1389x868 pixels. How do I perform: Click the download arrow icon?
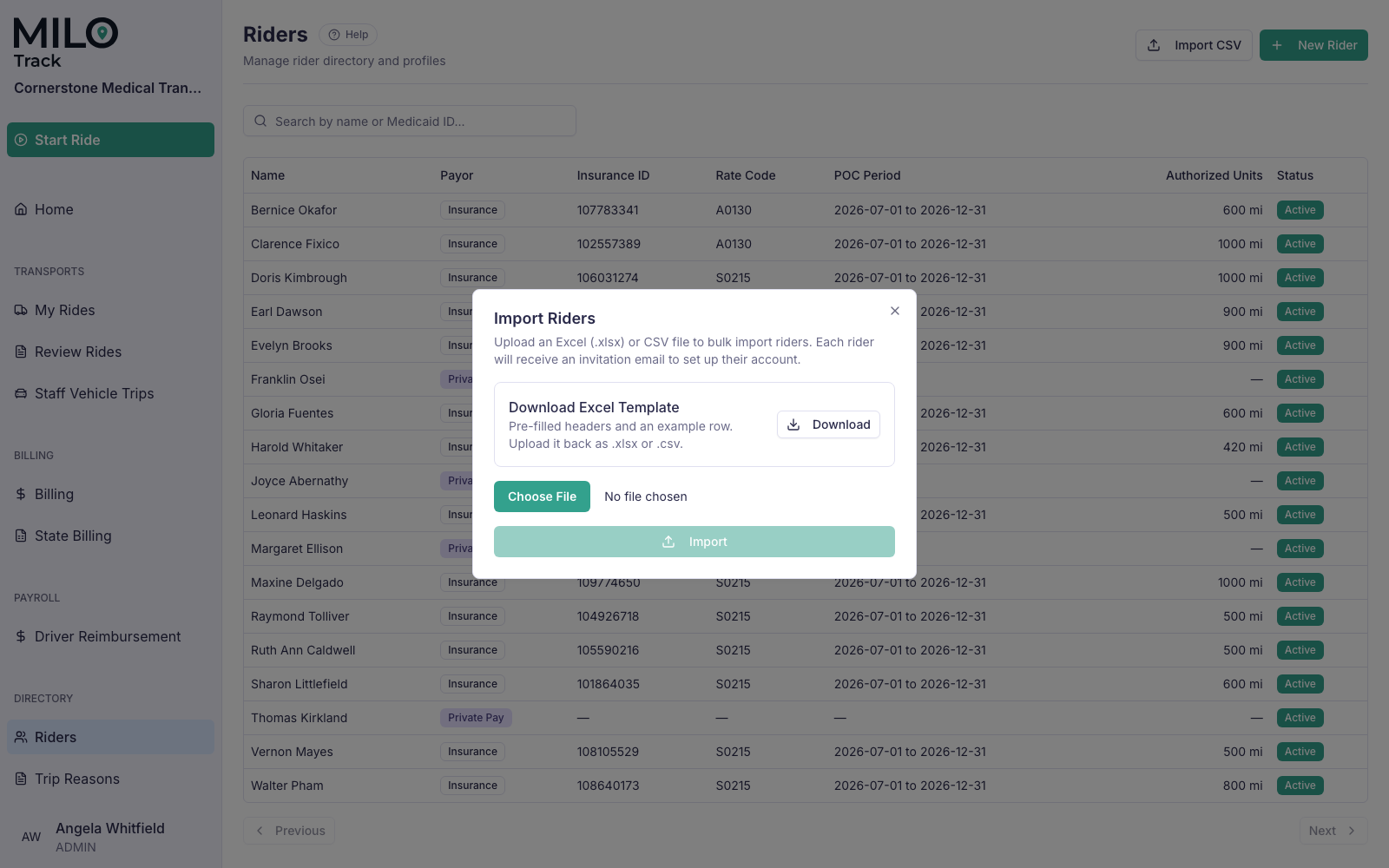(x=793, y=424)
